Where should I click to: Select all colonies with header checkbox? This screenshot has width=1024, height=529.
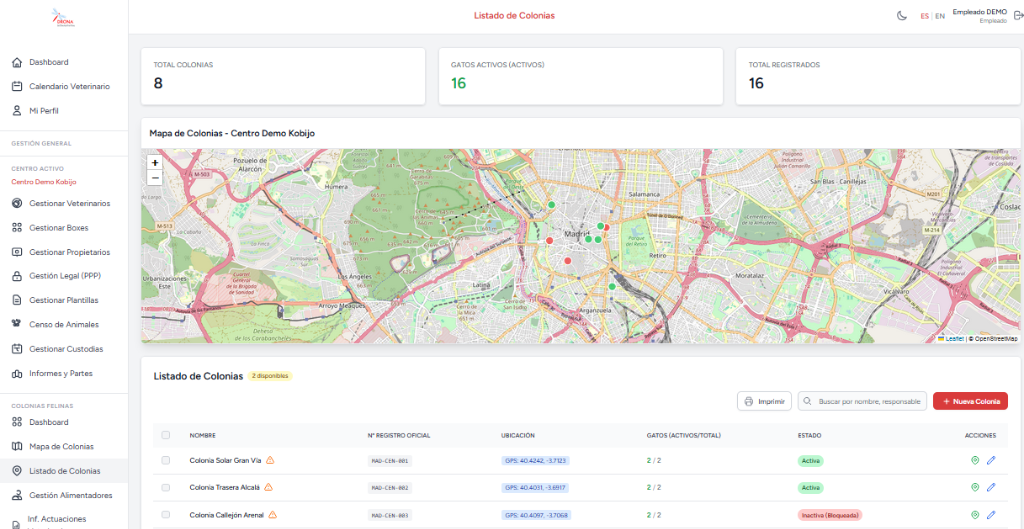[165, 435]
